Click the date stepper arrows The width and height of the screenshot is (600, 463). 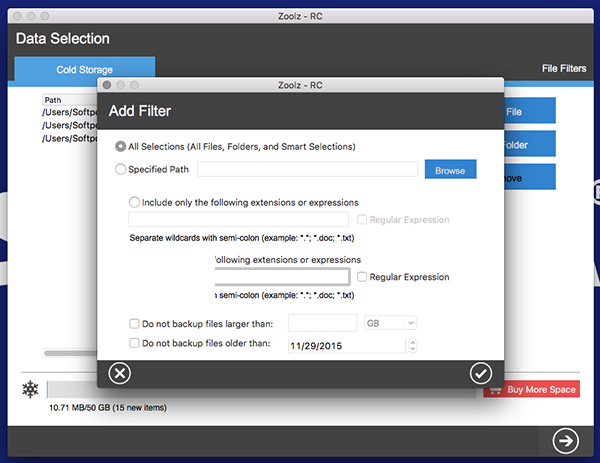click(412, 346)
